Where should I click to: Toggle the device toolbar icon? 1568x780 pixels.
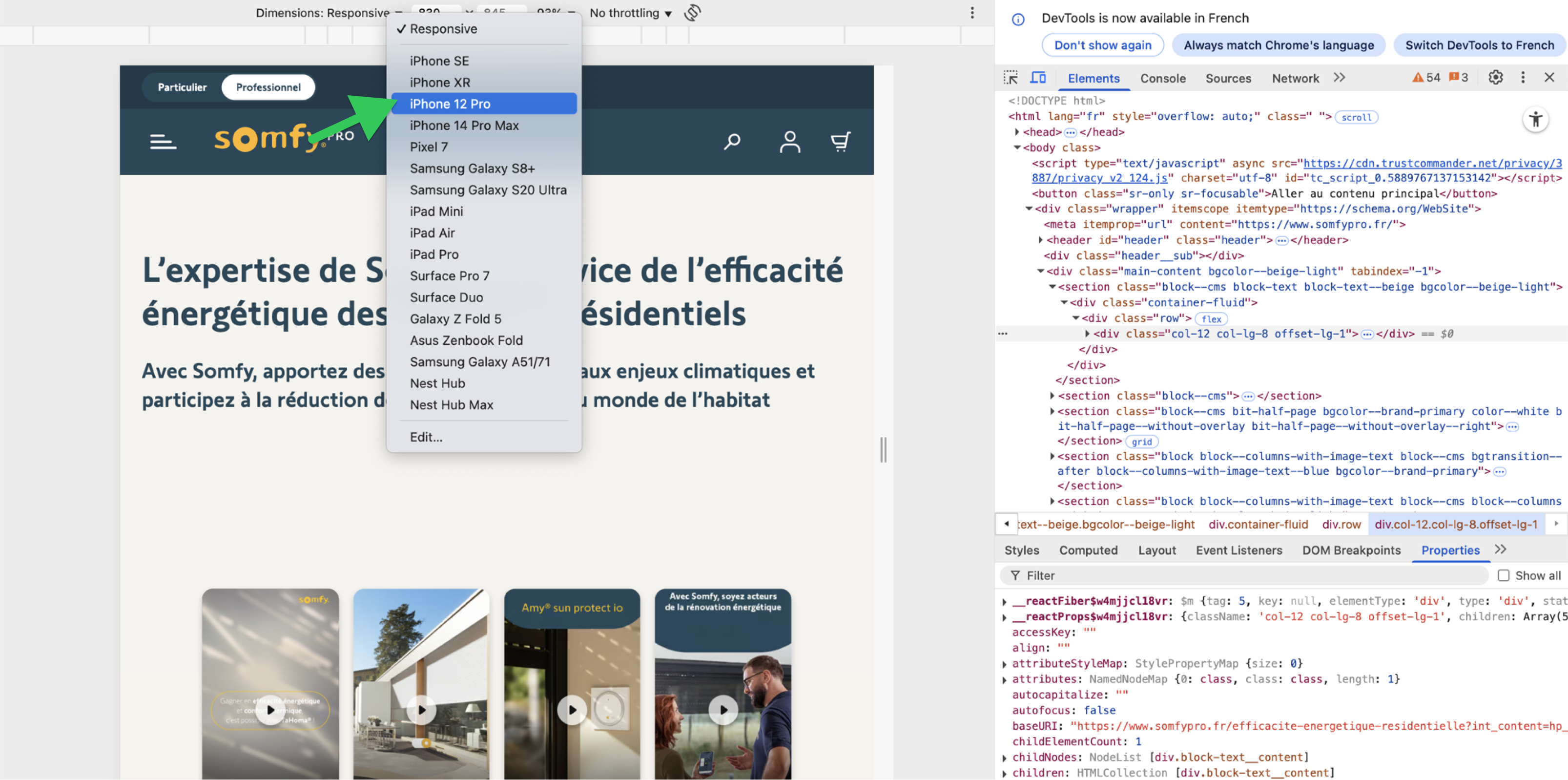tap(1038, 78)
